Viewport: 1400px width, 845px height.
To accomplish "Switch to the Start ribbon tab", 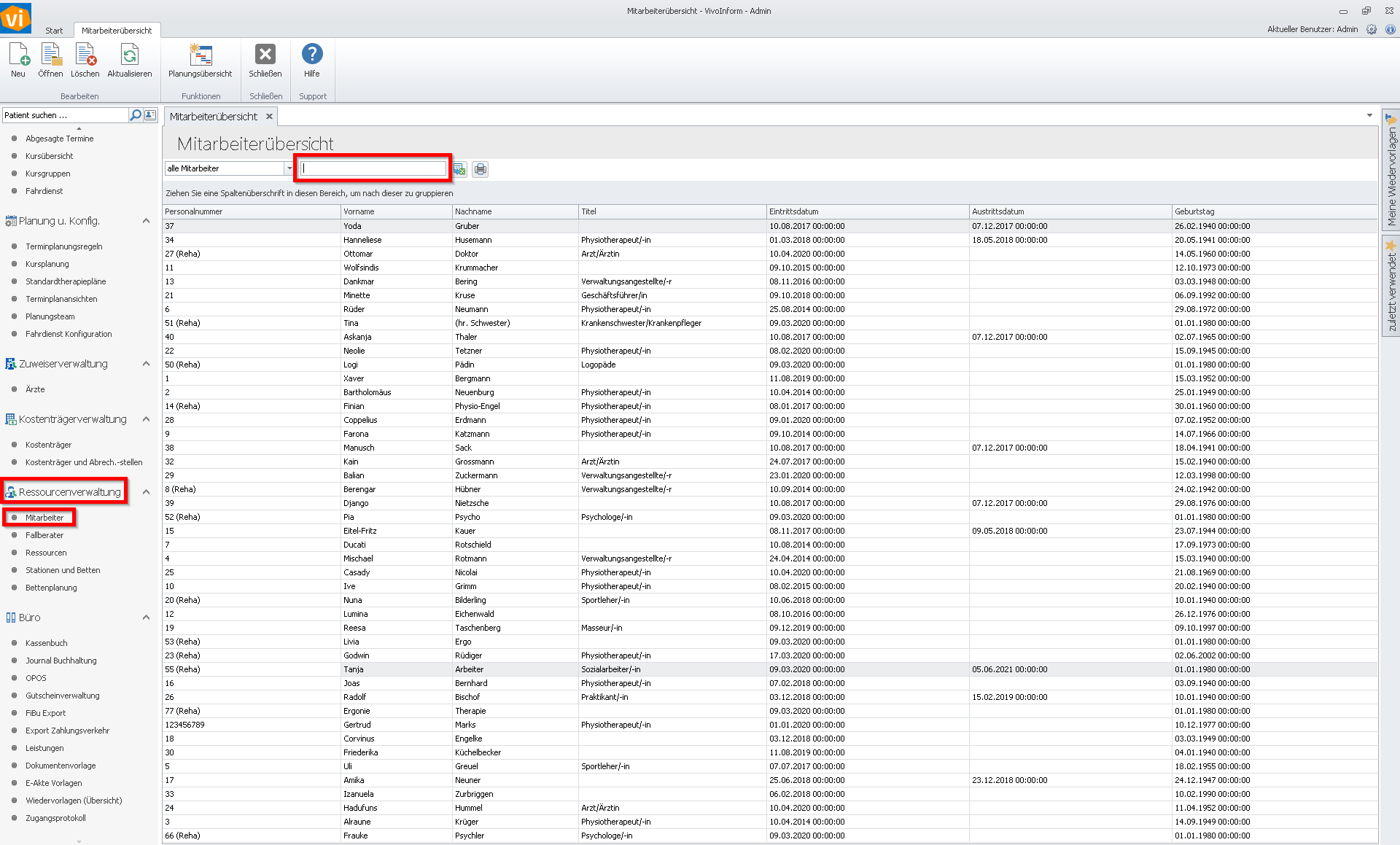I will pyautogui.click(x=54, y=31).
